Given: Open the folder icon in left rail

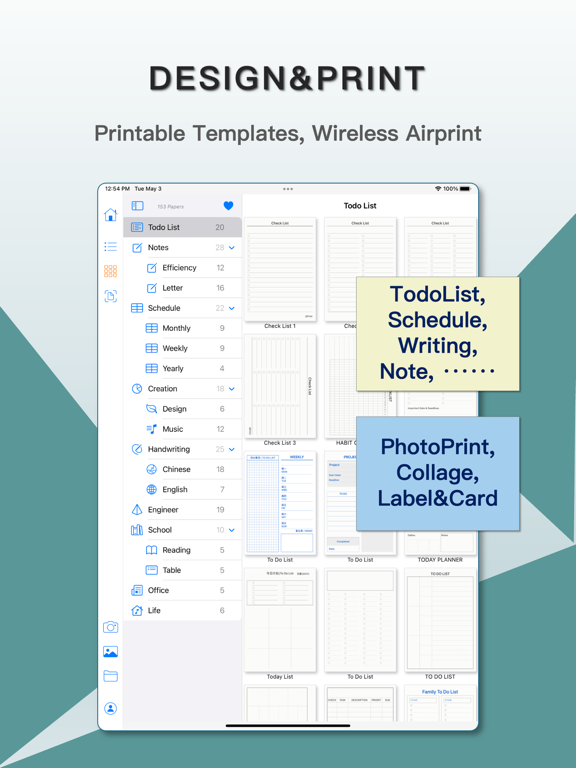Looking at the screenshot, I should pyautogui.click(x=111, y=676).
